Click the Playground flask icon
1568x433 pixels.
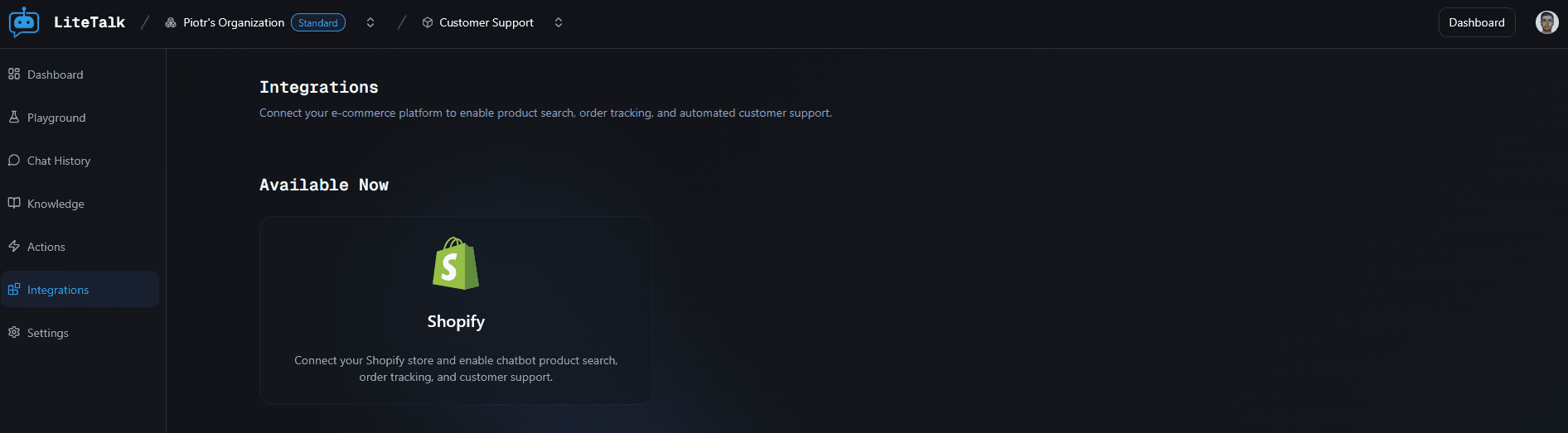(14, 117)
